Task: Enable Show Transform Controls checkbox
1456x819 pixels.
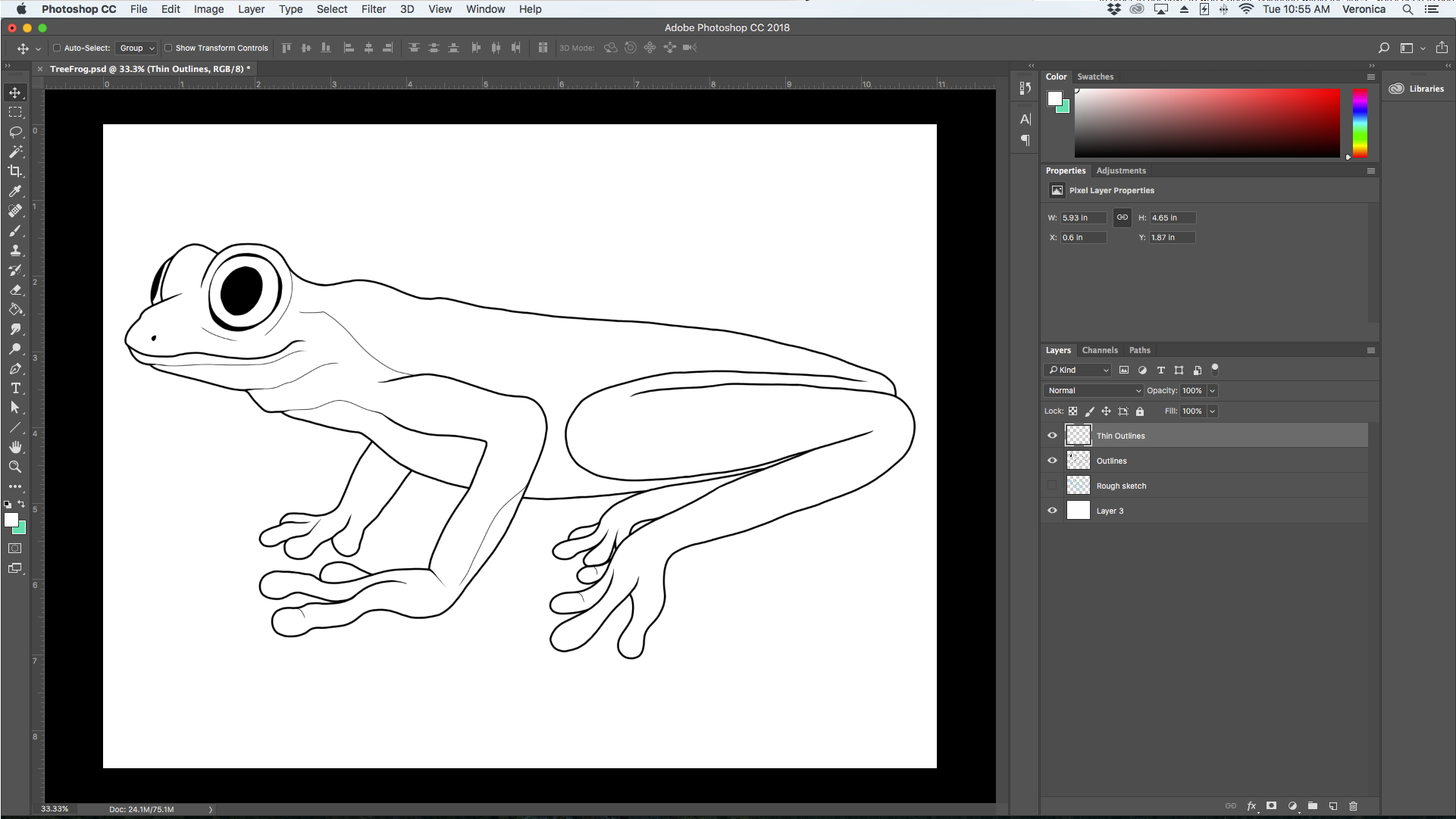Action: pos(168,48)
